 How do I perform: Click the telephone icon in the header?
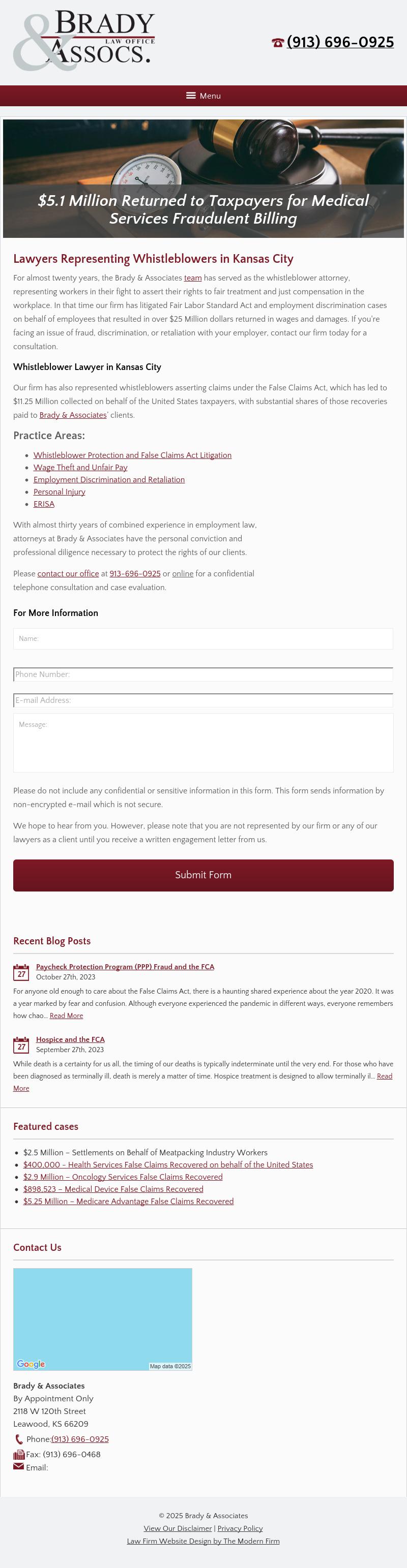point(278,43)
